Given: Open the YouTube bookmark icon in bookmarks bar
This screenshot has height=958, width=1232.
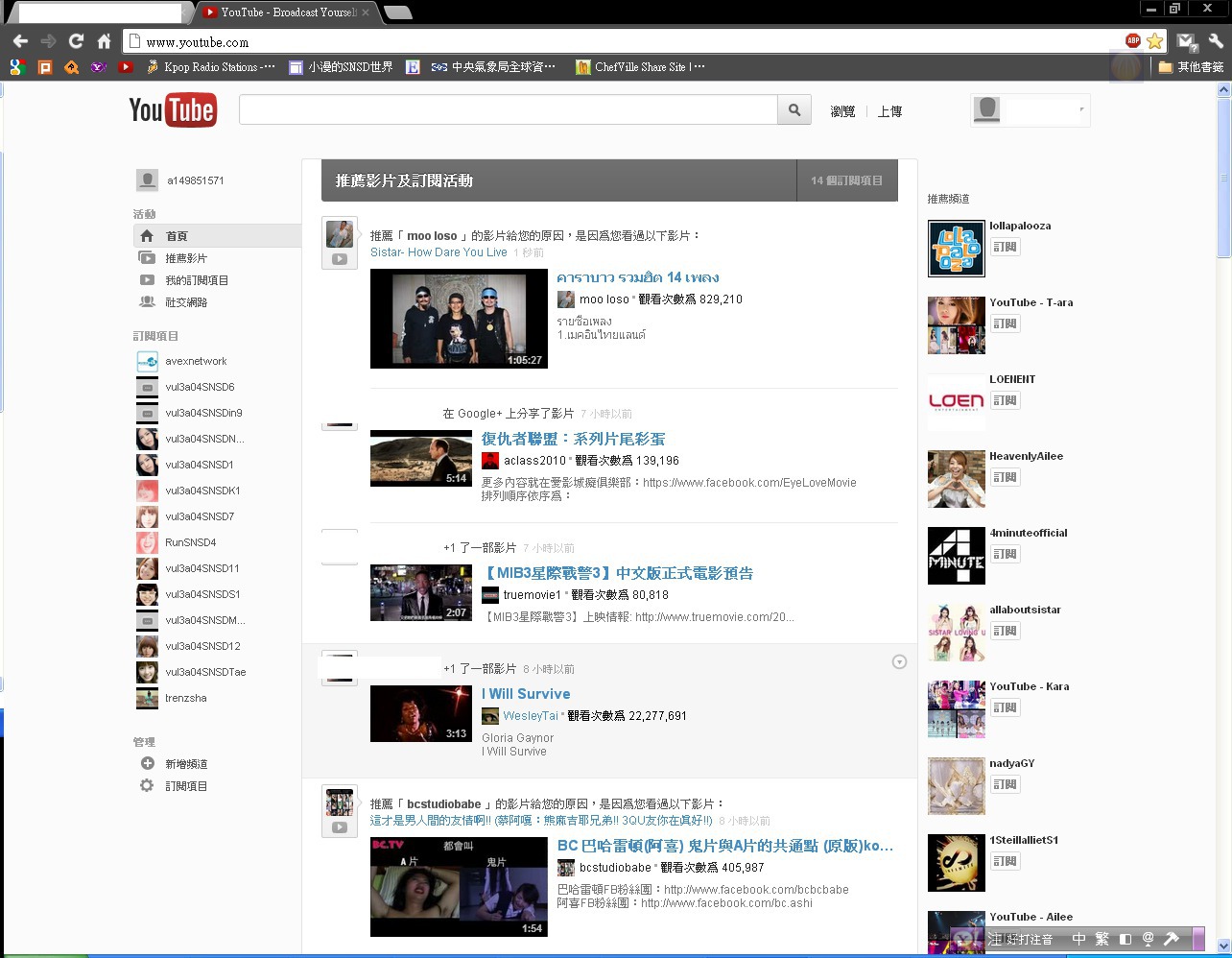Looking at the screenshot, I should click(125, 67).
